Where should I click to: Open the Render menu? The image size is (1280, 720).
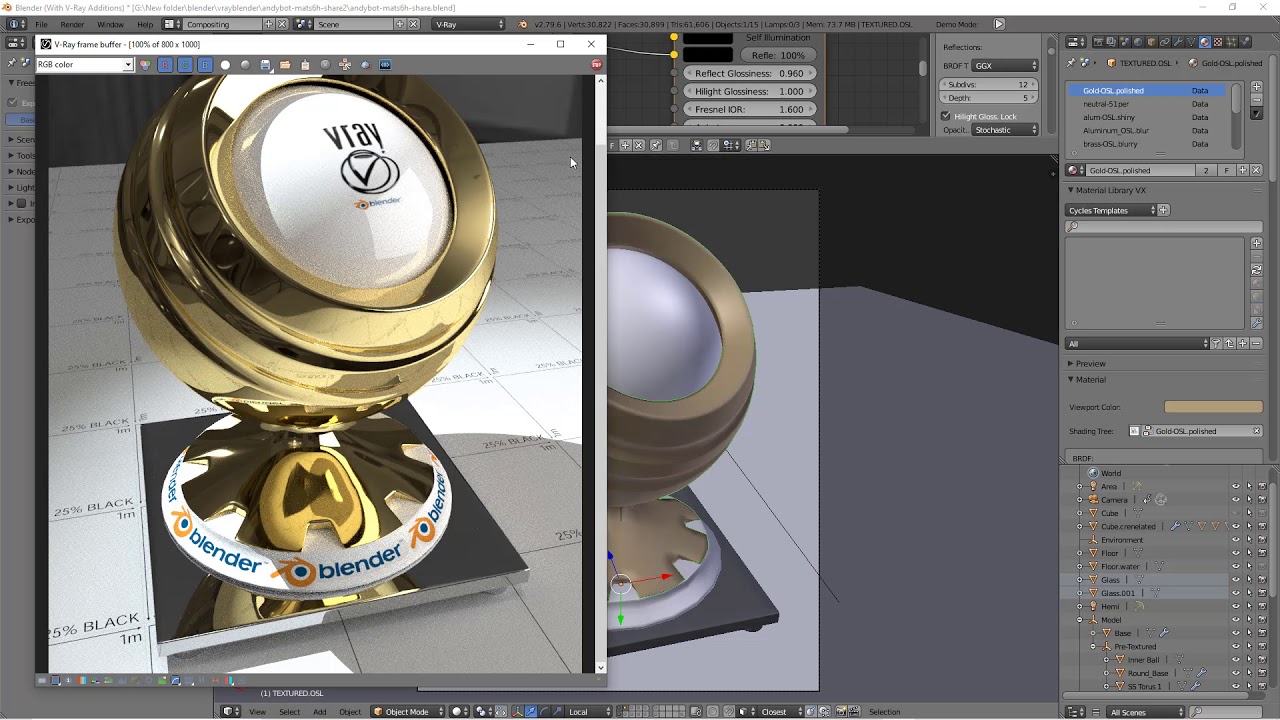(72, 24)
